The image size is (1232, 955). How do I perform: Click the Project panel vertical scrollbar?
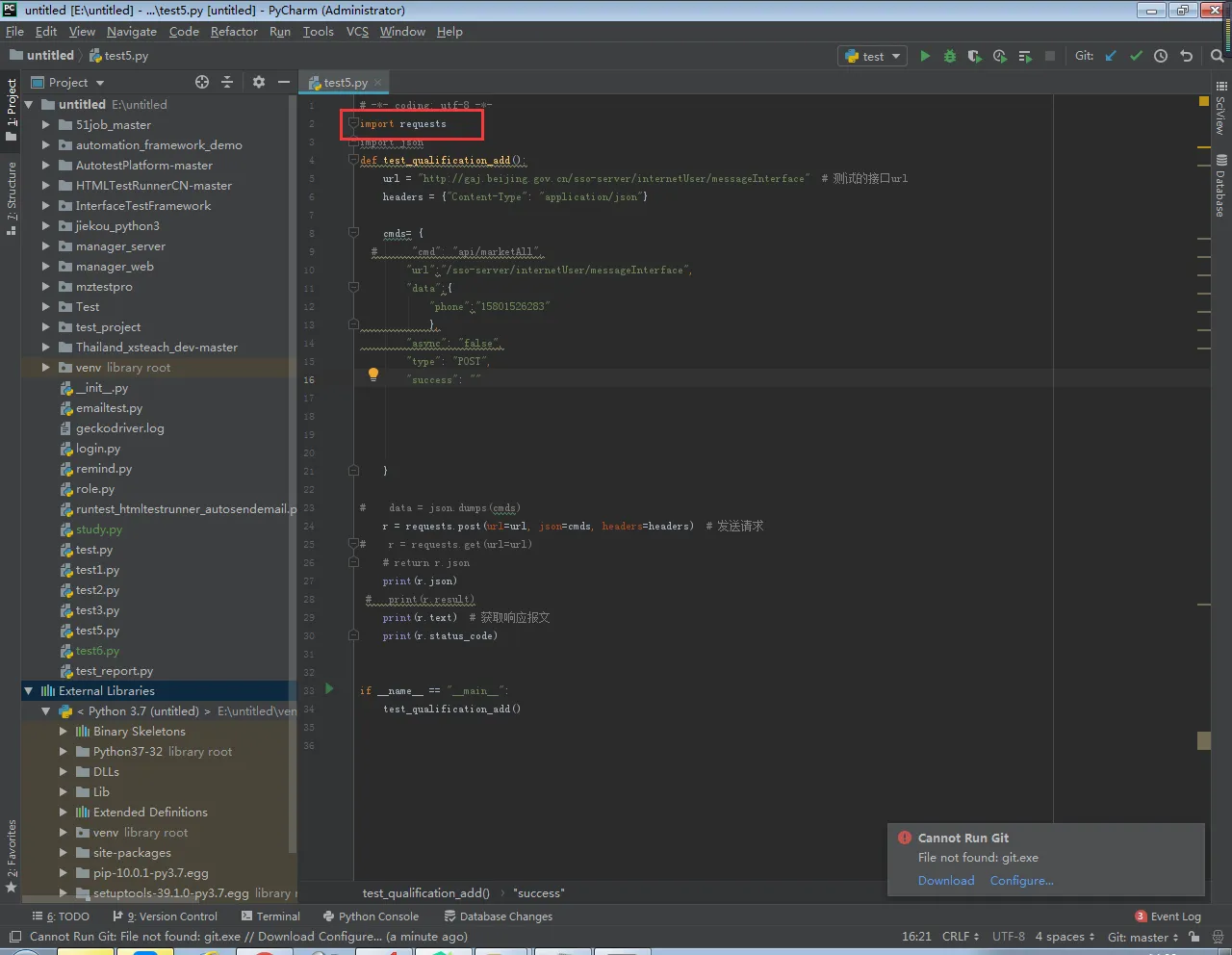click(x=293, y=472)
